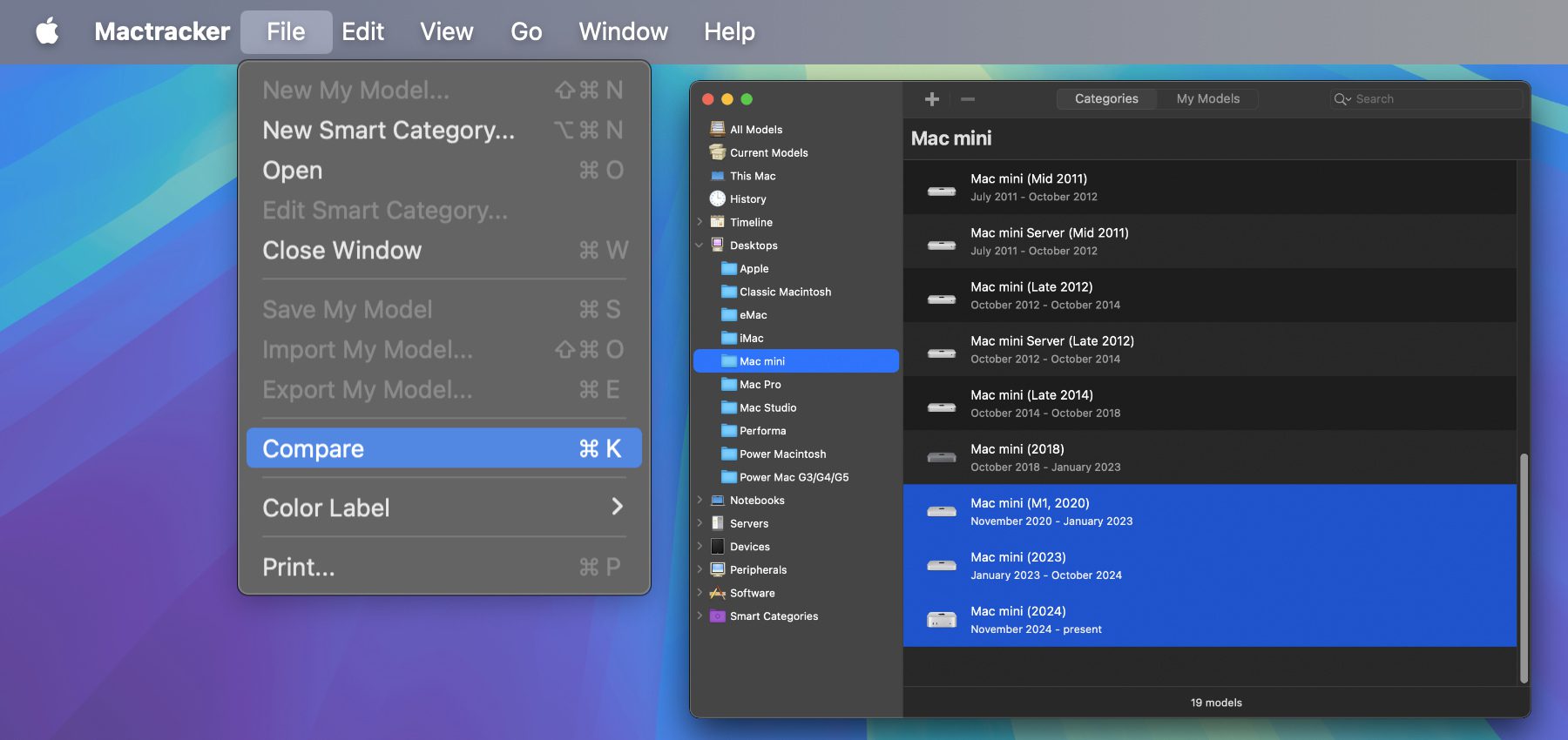Screen dimensions: 1568x740
Task: Click the Mac mini (2024) thumbnail icon
Action: click(941, 620)
